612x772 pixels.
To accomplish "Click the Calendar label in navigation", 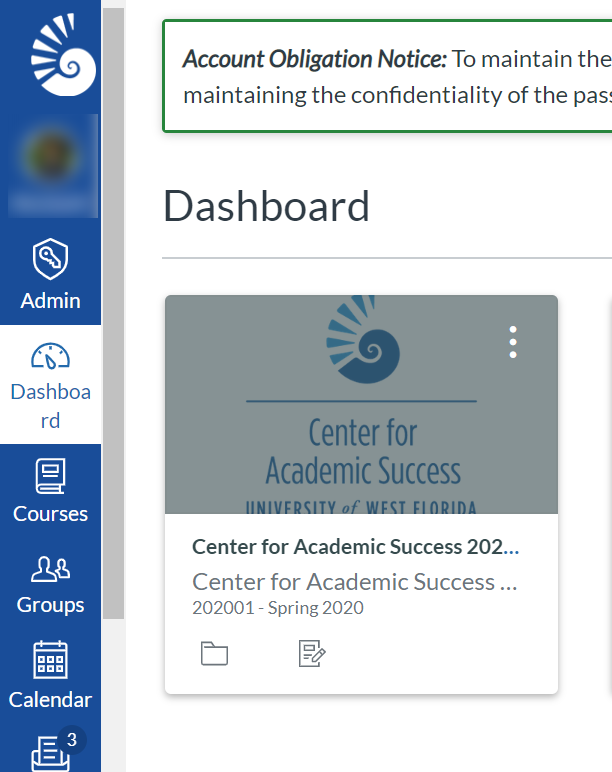I will point(50,700).
